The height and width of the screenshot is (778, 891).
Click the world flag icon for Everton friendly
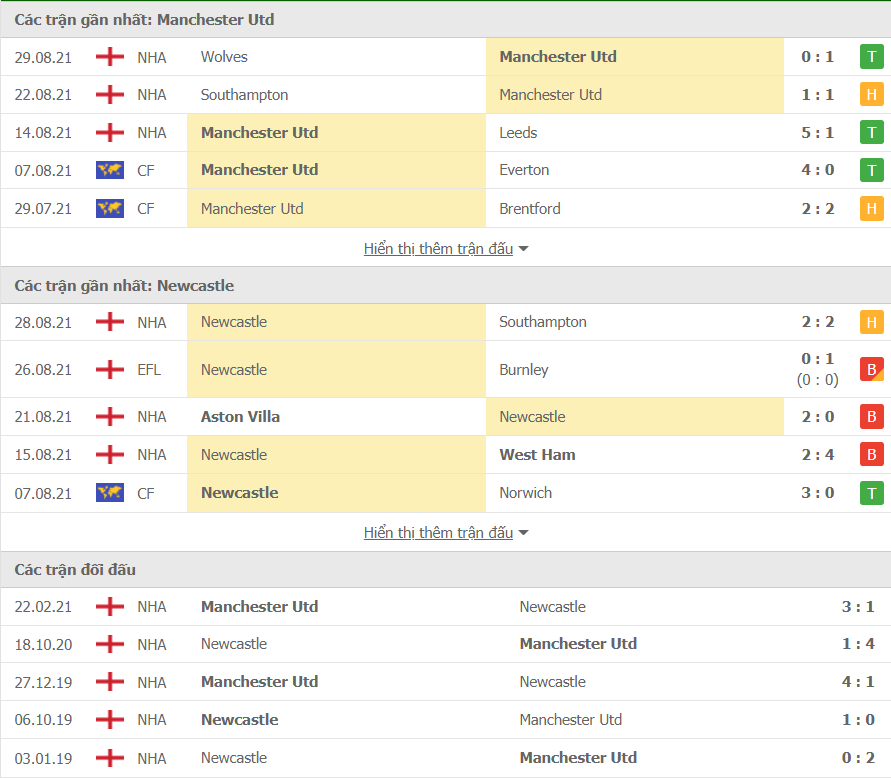pyautogui.click(x=110, y=170)
